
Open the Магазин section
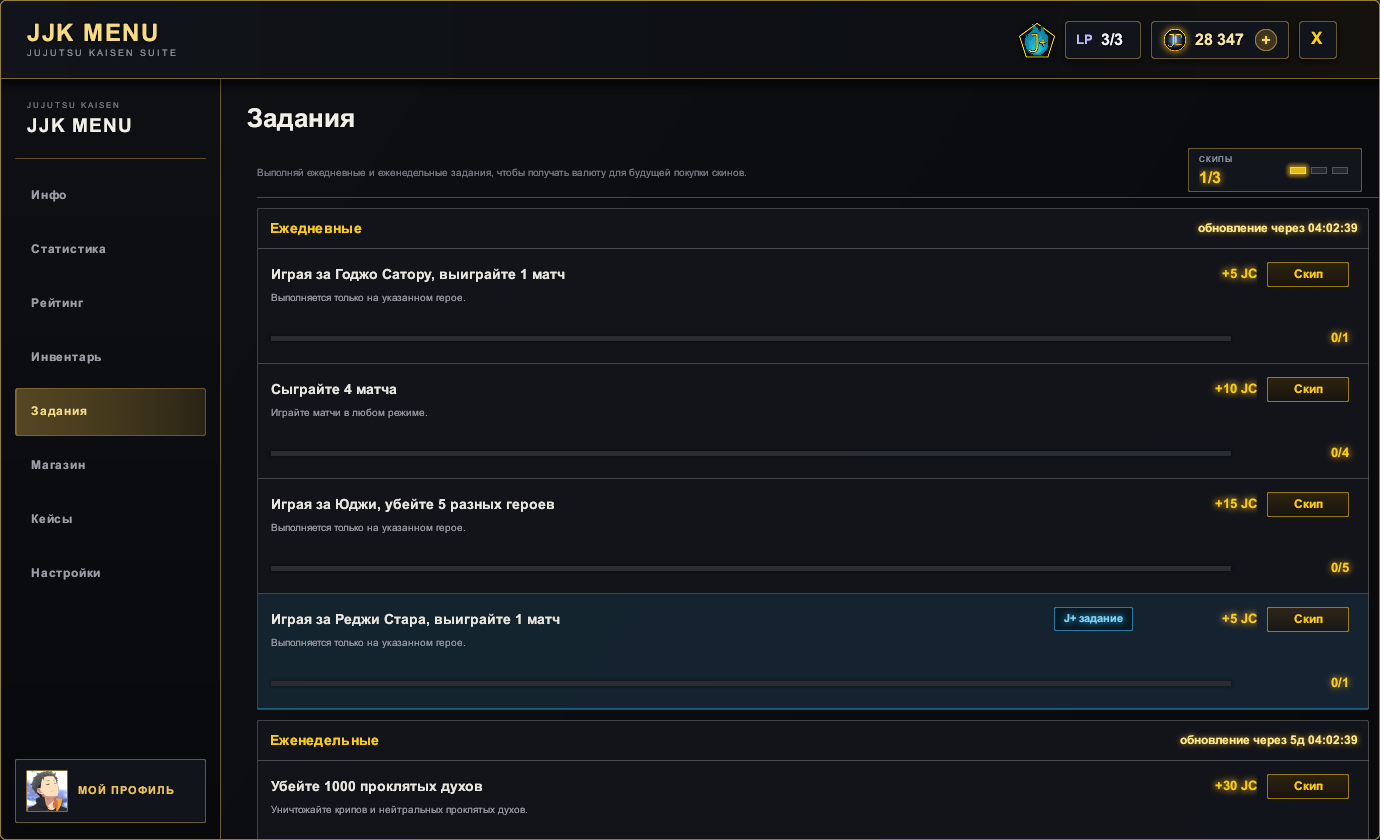(x=110, y=465)
